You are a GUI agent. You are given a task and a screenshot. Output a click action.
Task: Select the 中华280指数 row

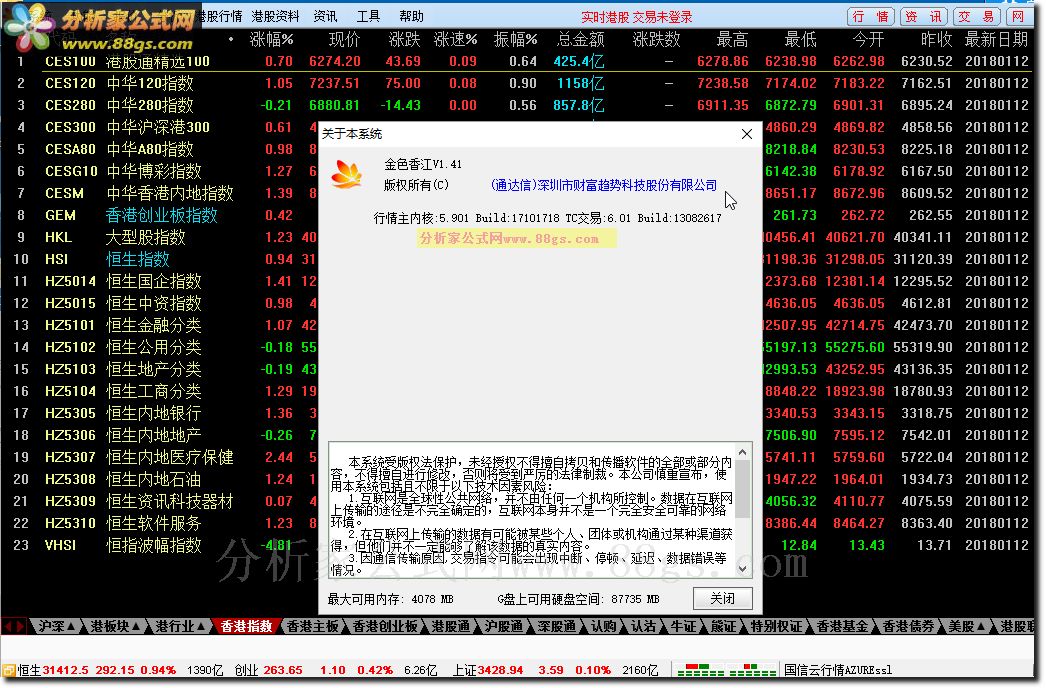(x=517, y=105)
